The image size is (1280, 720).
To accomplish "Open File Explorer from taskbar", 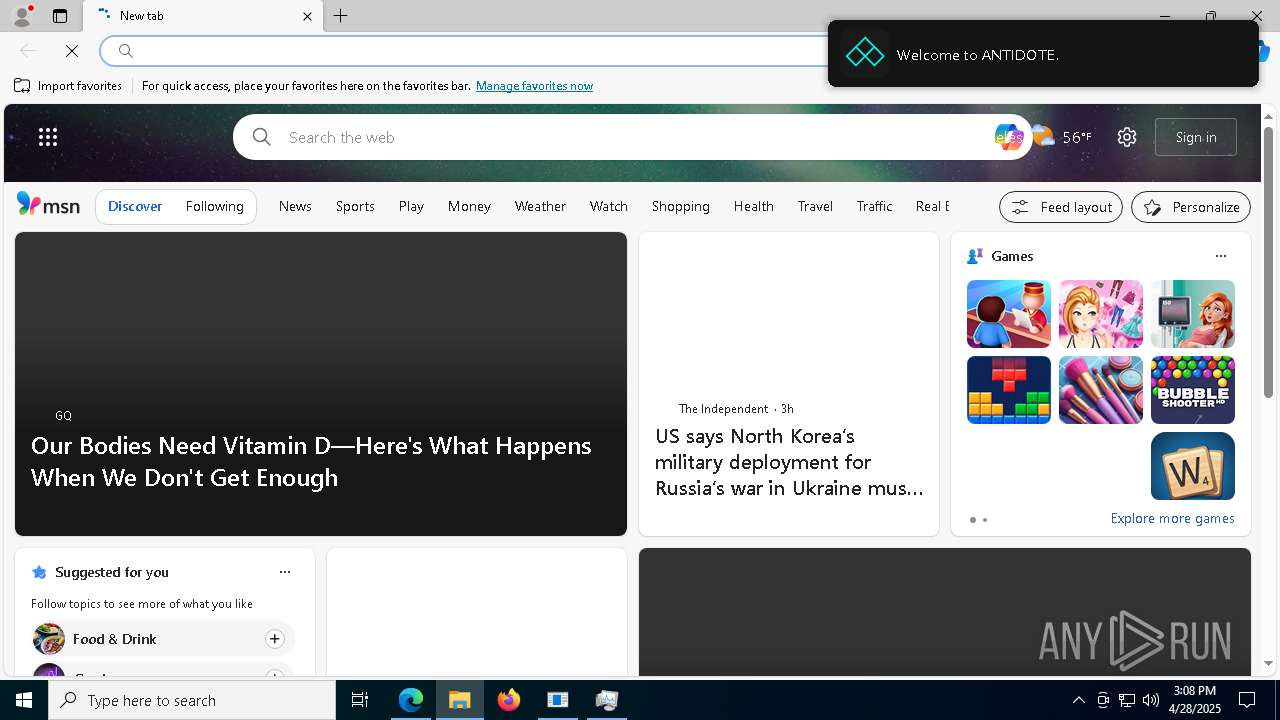I will [460, 700].
